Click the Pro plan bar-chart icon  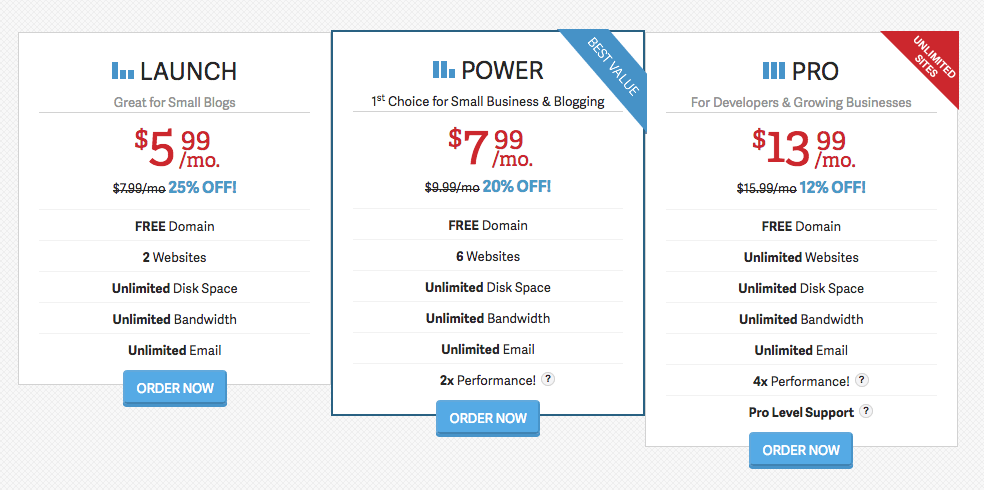(x=774, y=71)
